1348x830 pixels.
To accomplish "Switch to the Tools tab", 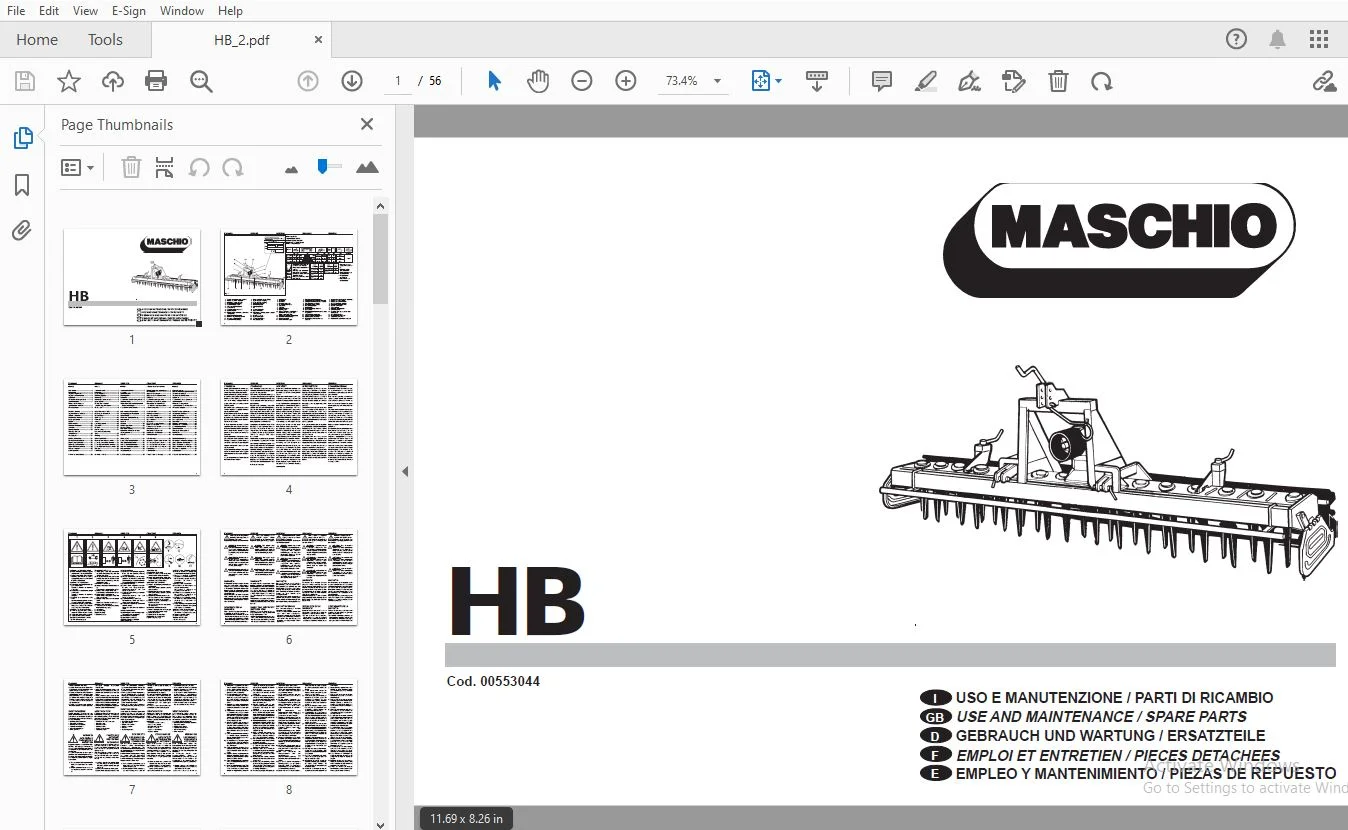I will click(x=105, y=40).
